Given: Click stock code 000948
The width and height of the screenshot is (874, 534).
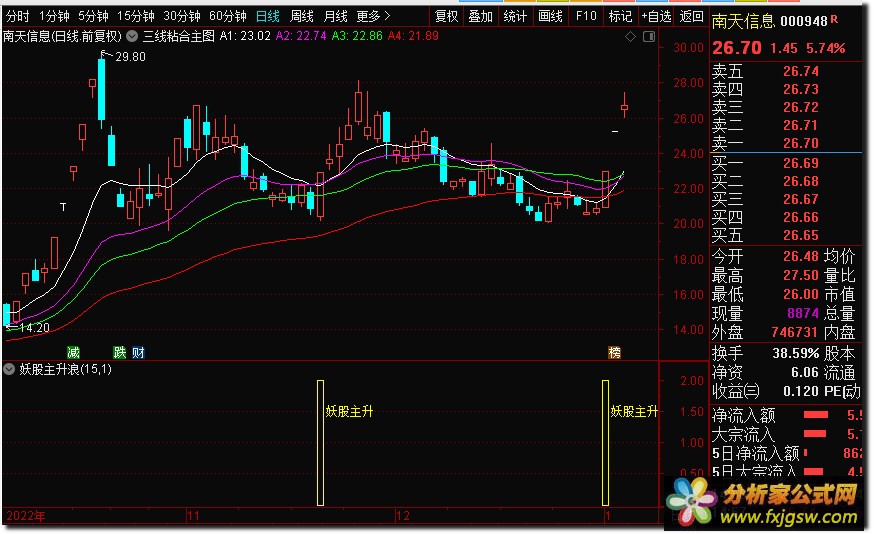Looking at the screenshot, I should click(804, 21).
